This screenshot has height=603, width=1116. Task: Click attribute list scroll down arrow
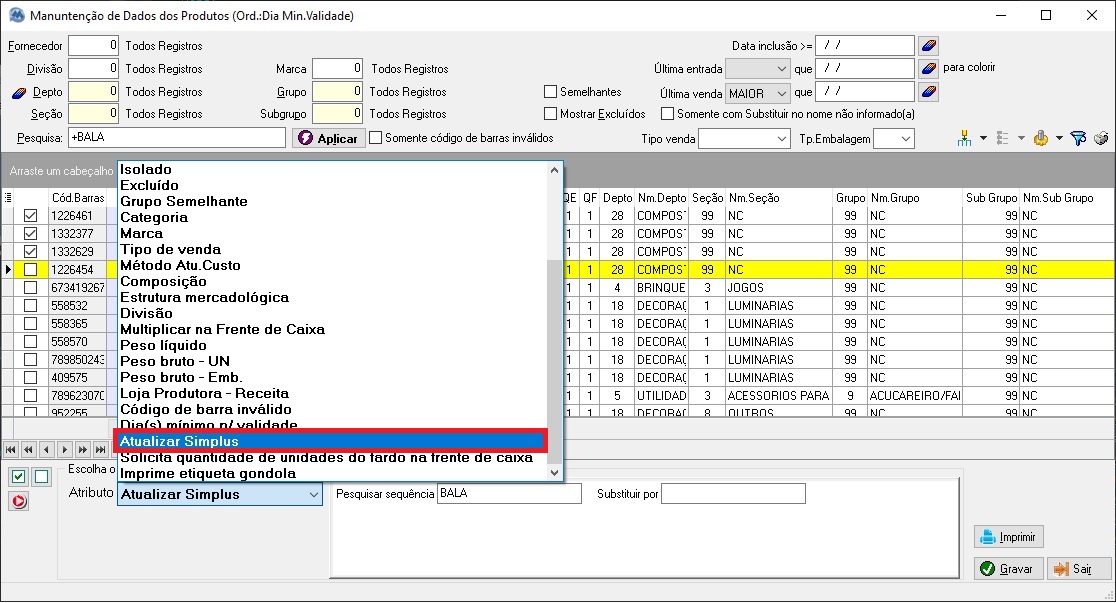[554, 473]
